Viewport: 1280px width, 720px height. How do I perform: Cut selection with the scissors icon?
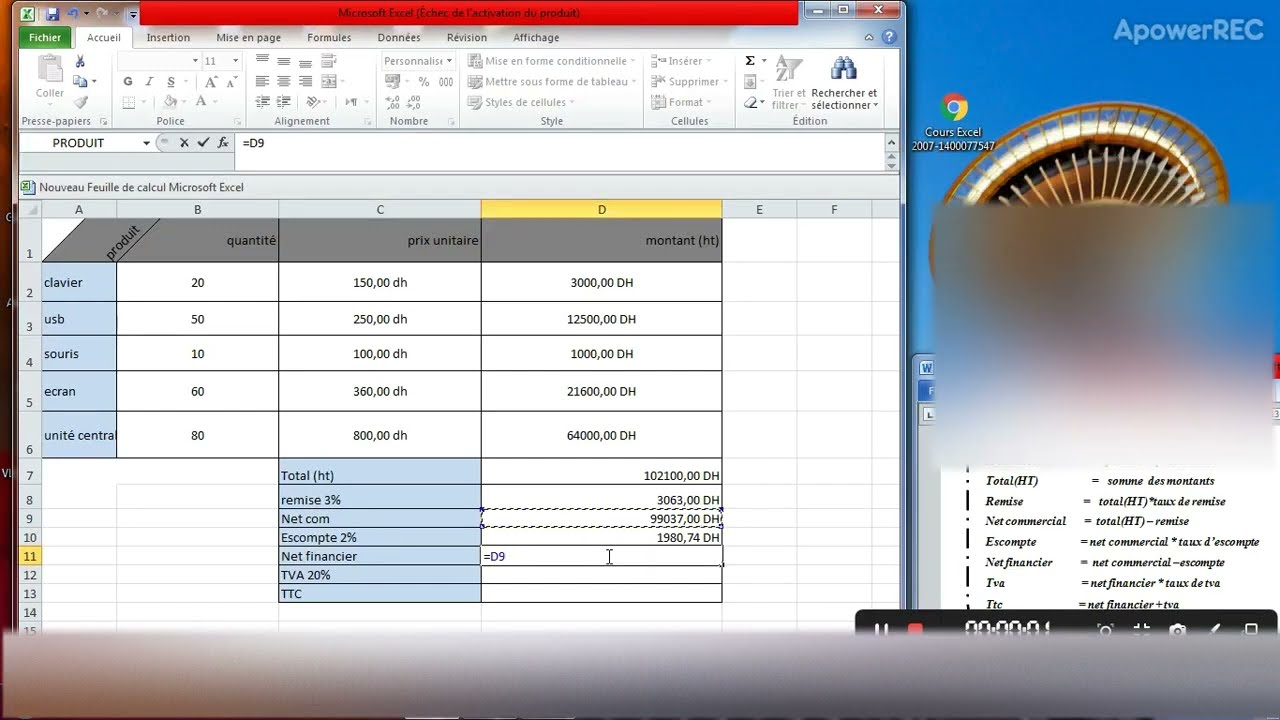coord(80,62)
